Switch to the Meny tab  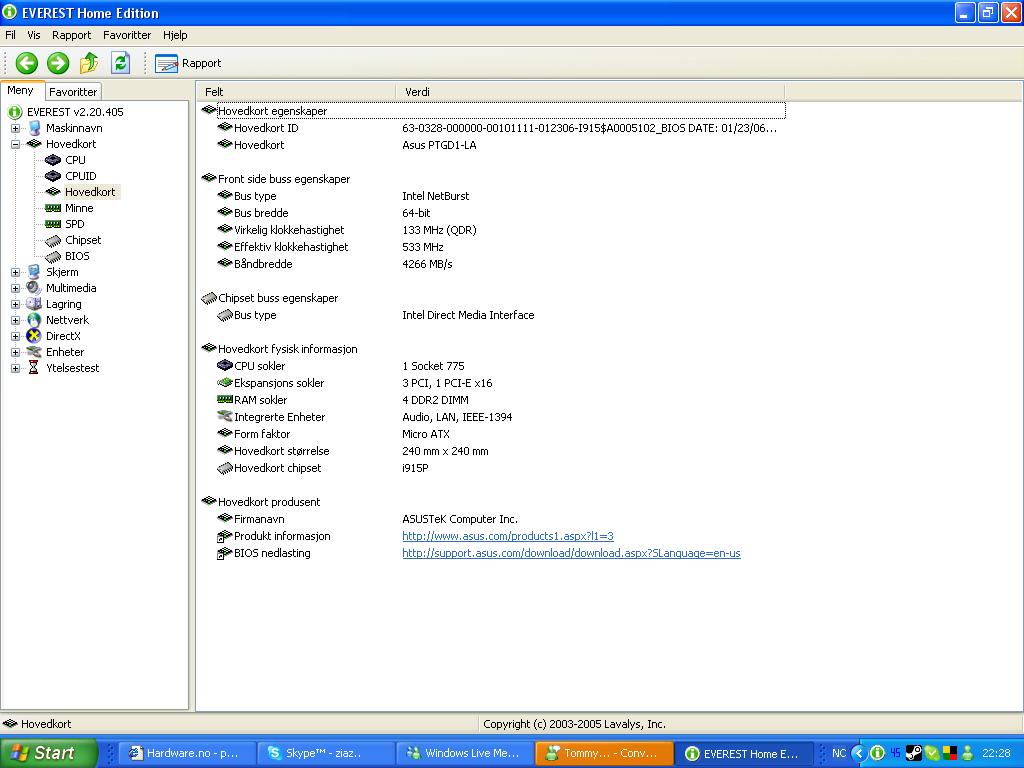click(x=21, y=91)
